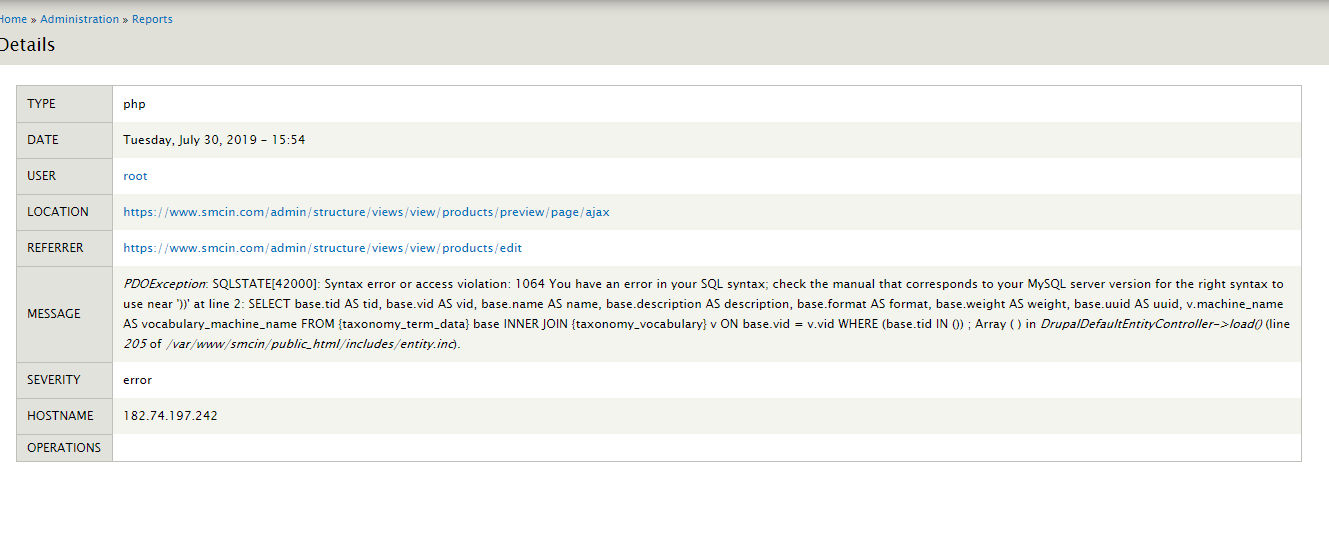Viewport: 1329px width, 553px height.
Task: Follow the Location URL ending in ajax
Action: pos(366,212)
